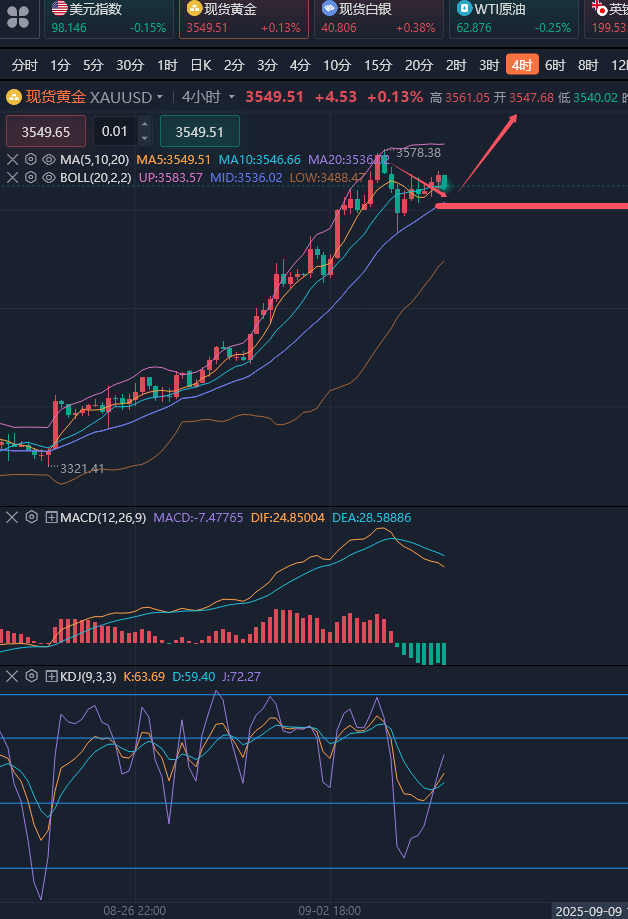This screenshot has height=919, width=628.
Task: Toggle visibility of the BOLL(20,2,2) indicator
Action: tap(49, 177)
